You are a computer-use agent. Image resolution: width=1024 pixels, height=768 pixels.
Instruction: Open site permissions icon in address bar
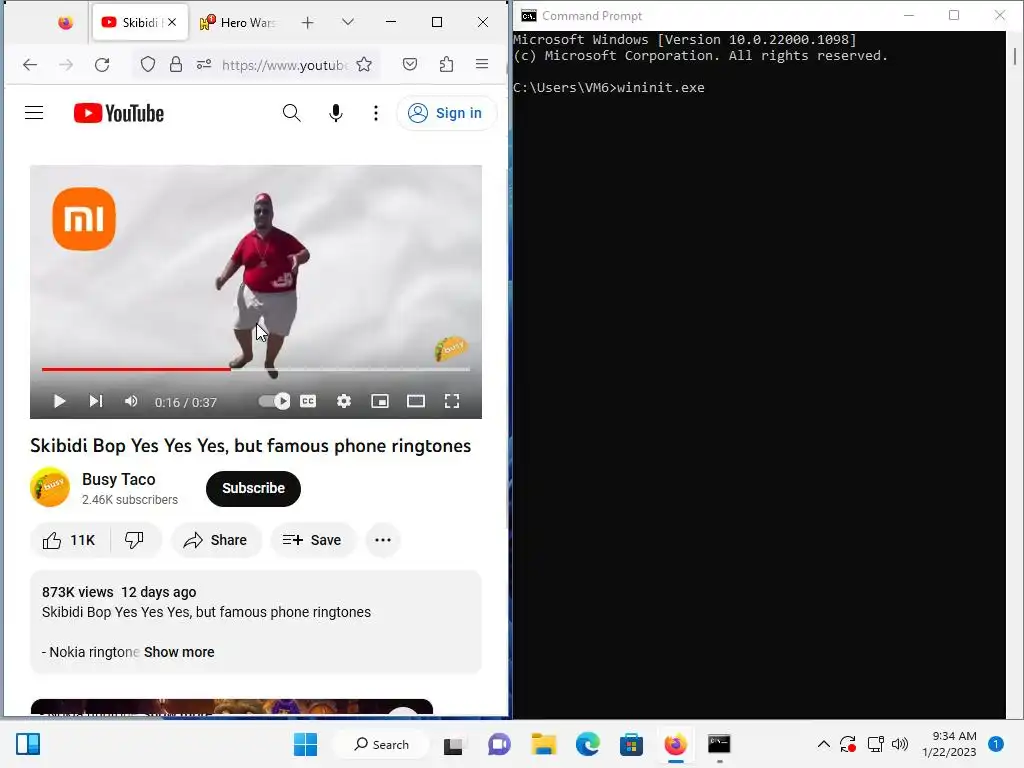point(204,65)
